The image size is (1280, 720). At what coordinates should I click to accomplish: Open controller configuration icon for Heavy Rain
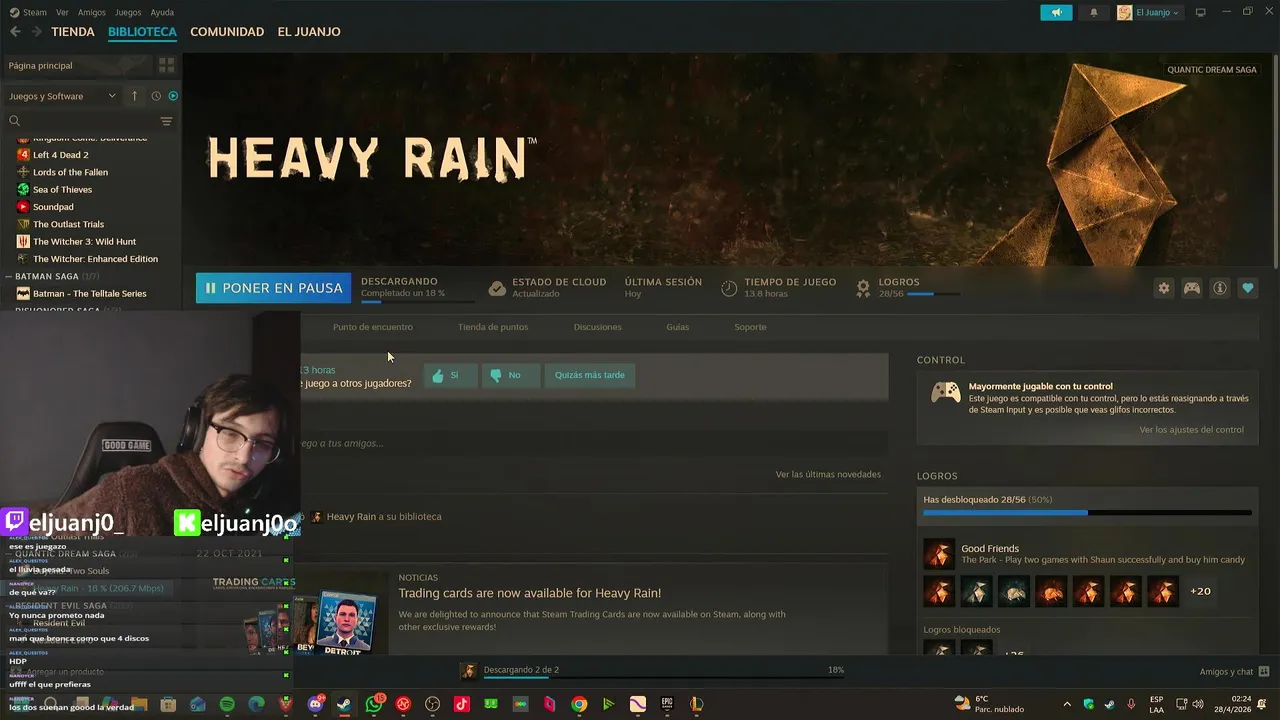(x=1192, y=288)
